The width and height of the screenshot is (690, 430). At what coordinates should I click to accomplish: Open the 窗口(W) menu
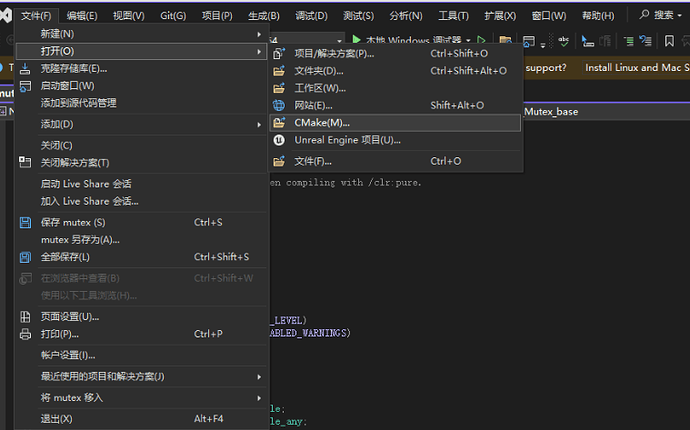pyautogui.click(x=549, y=16)
